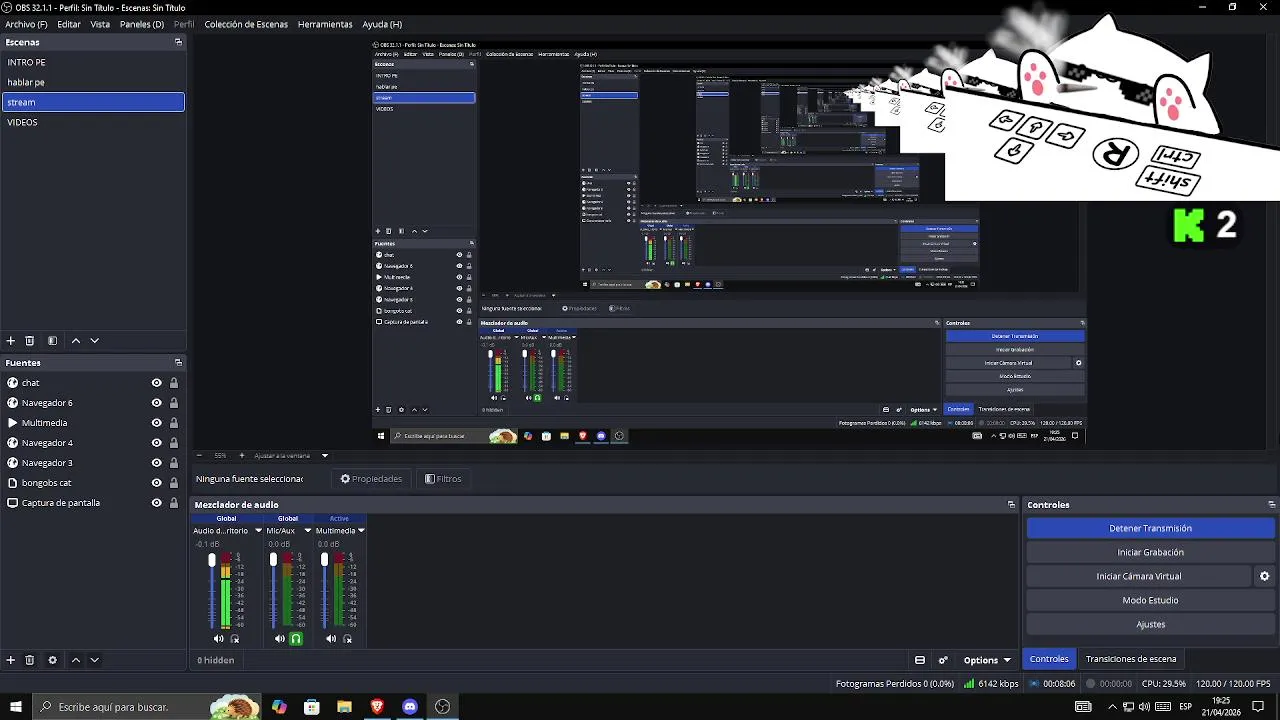Open Colección de Escenas menu
Viewport: 1280px width, 720px height.
[x=246, y=24]
